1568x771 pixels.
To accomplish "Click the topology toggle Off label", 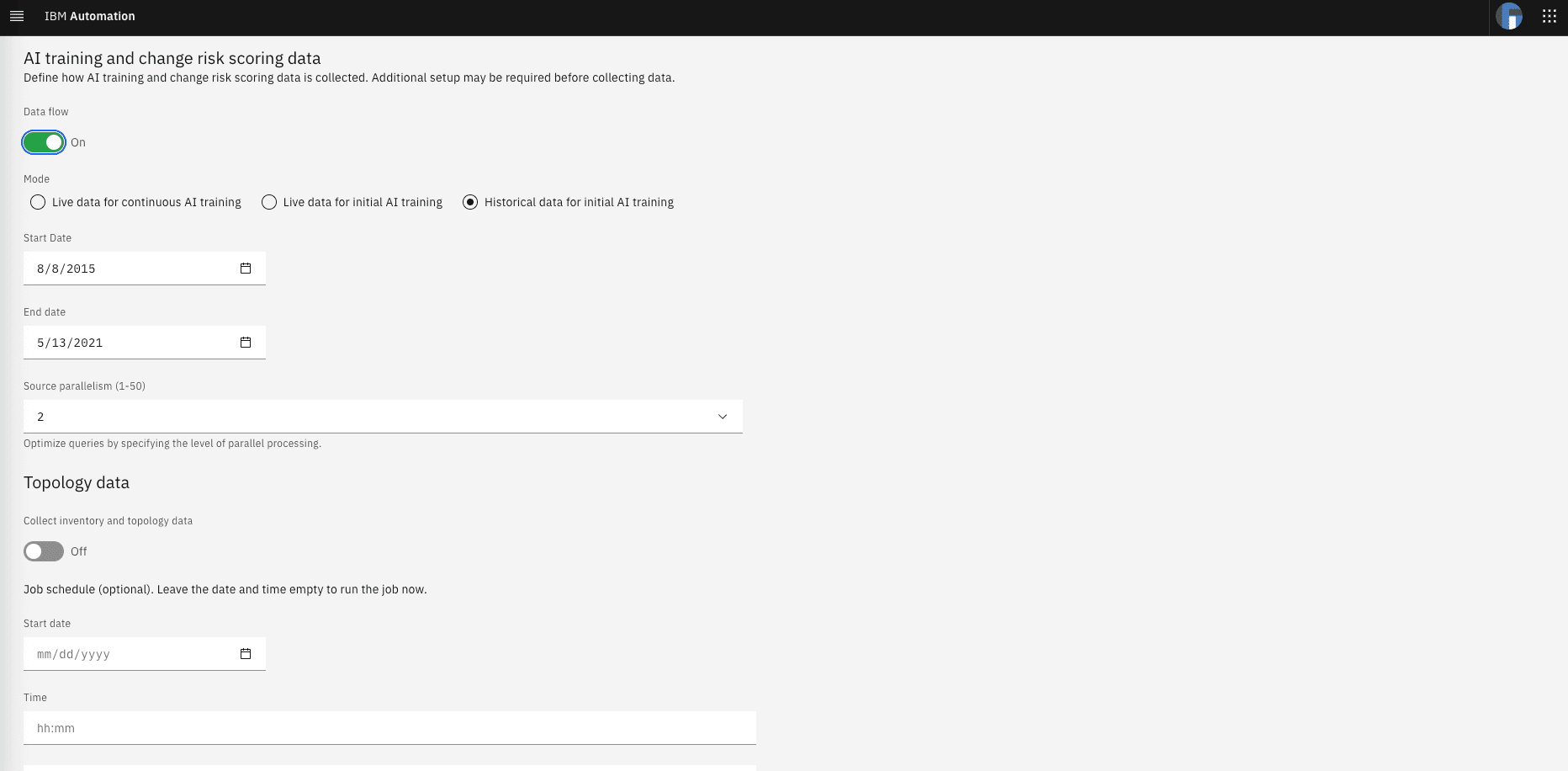I will coord(79,551).
